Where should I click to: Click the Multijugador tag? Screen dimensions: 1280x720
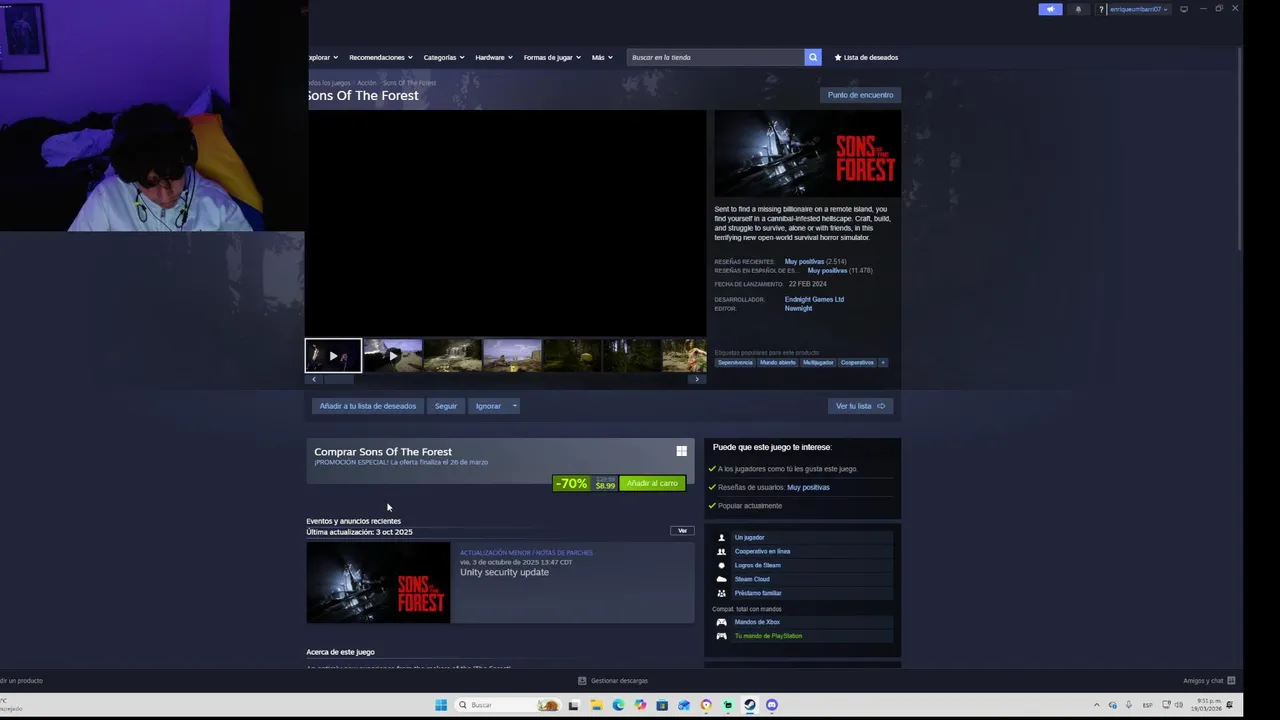(x=818, y=362)
